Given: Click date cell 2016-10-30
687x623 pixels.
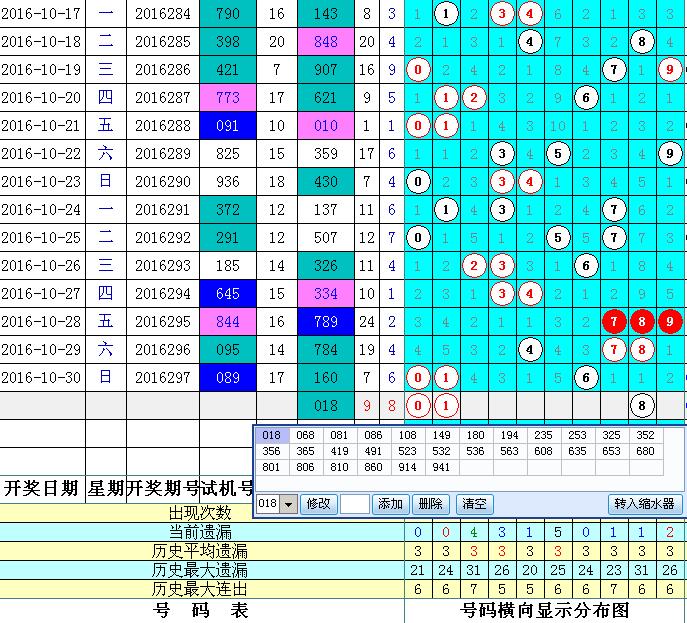Looking at the screenshot, I should 42,377.
